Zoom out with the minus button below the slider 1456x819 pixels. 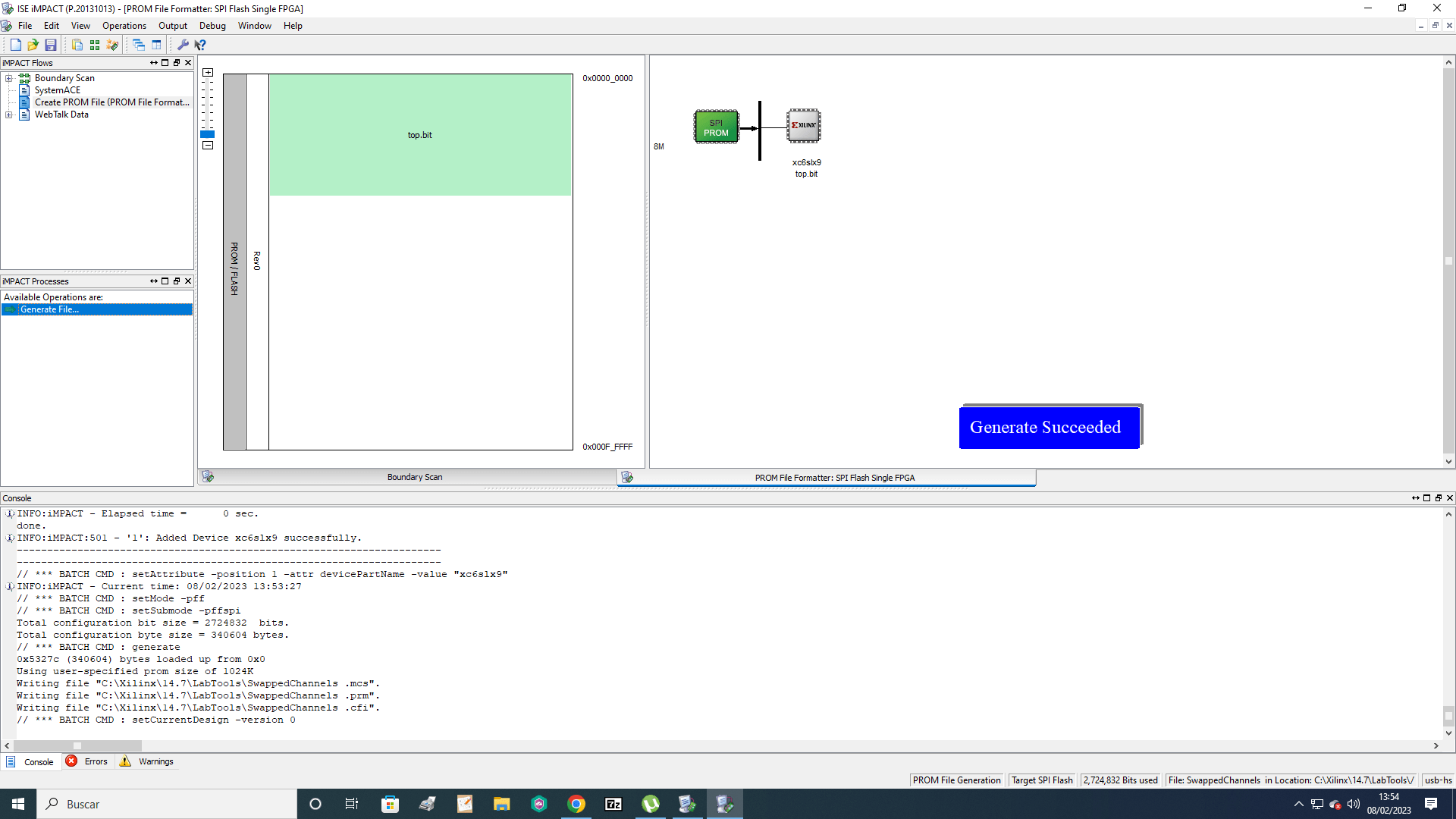pos(208,145)
